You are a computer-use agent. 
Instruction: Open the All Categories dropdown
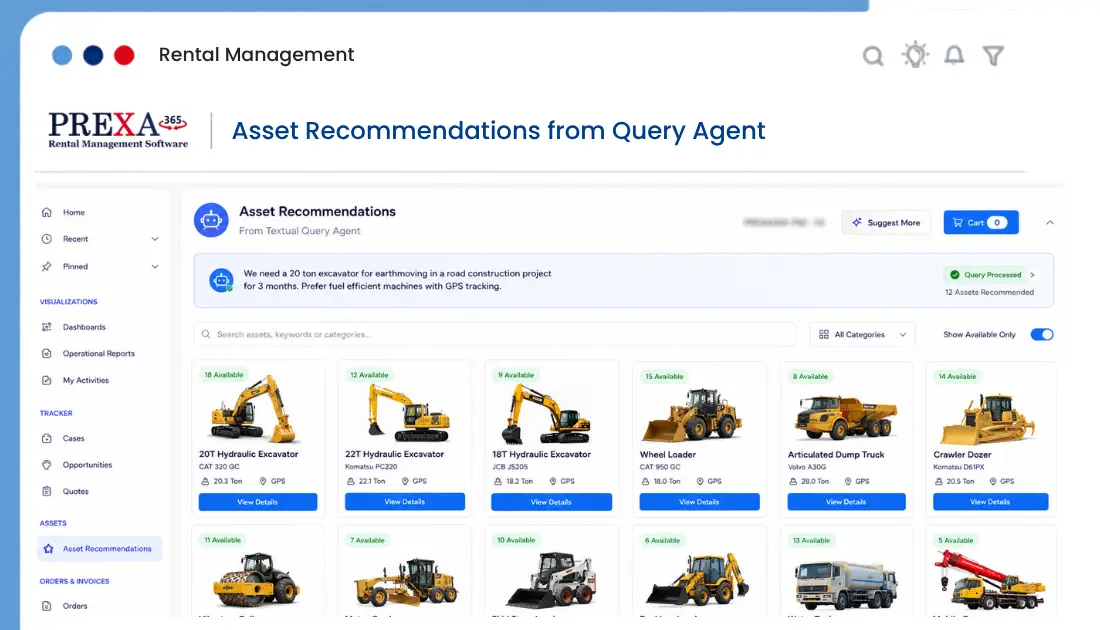click(x=862, y=335)
